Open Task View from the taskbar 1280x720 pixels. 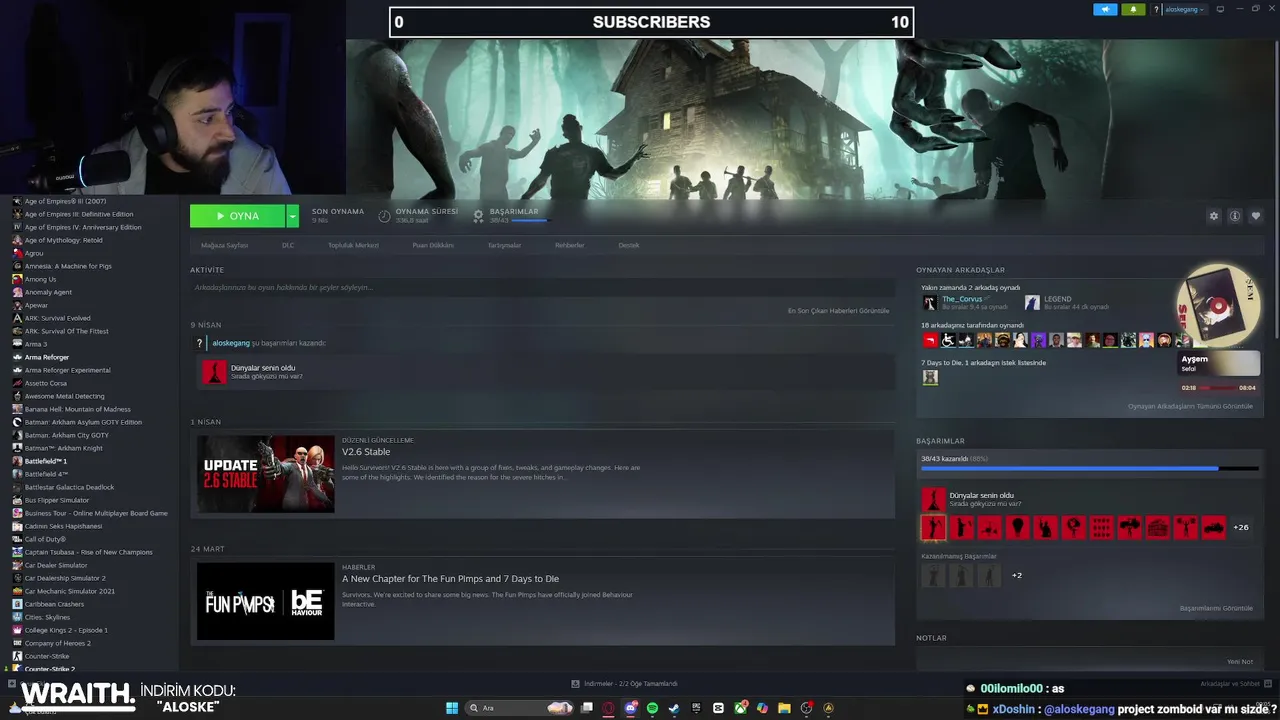click(587, 708)
